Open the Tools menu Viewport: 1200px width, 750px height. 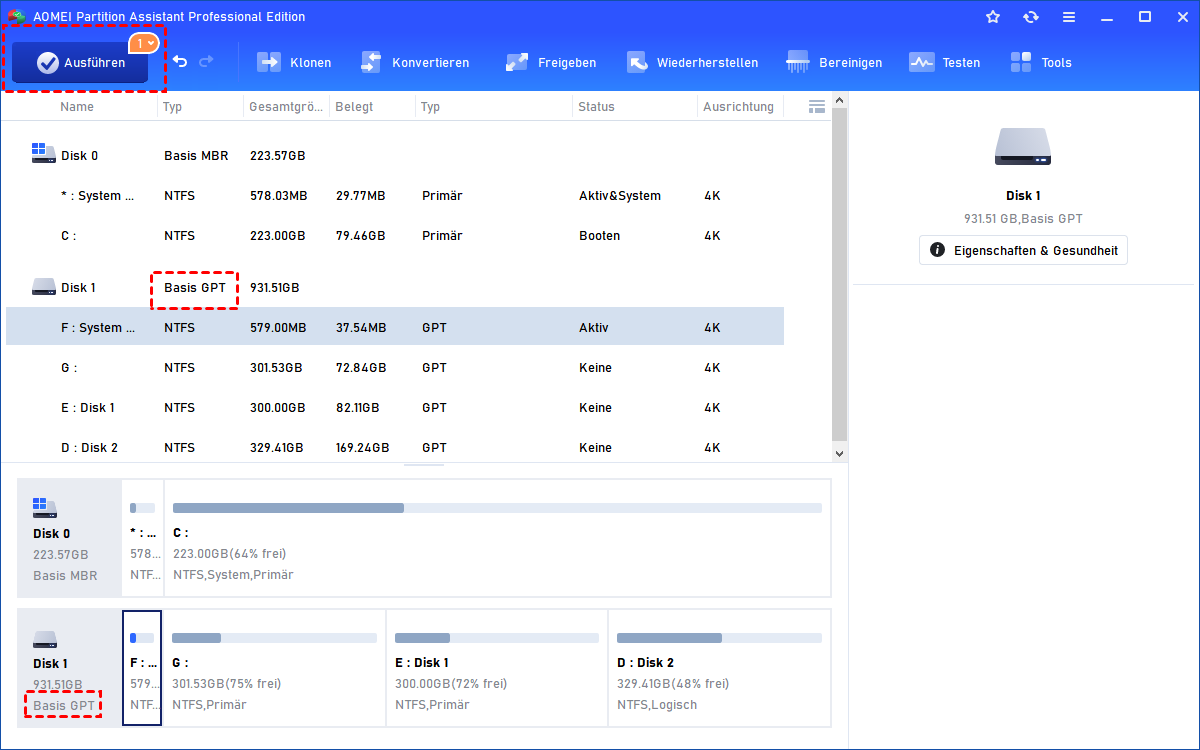[x=1041, y=63]
